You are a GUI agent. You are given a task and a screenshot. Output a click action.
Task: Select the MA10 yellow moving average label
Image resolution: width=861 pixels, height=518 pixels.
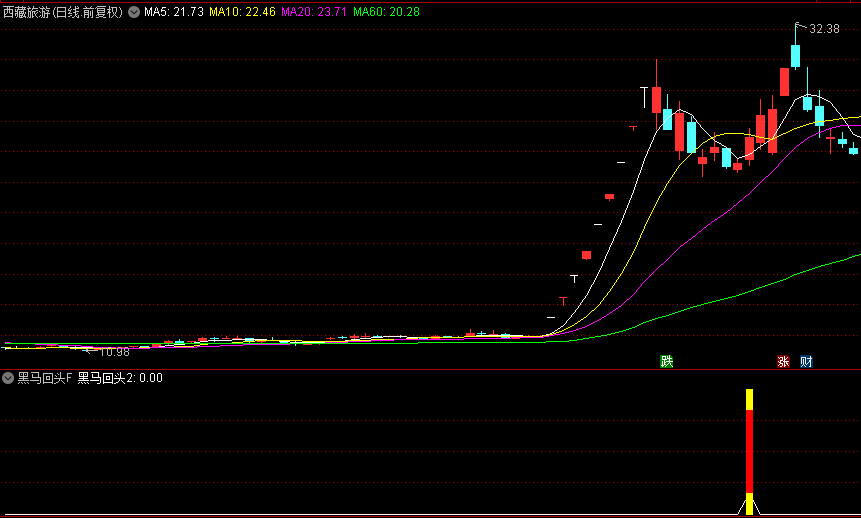242,12
